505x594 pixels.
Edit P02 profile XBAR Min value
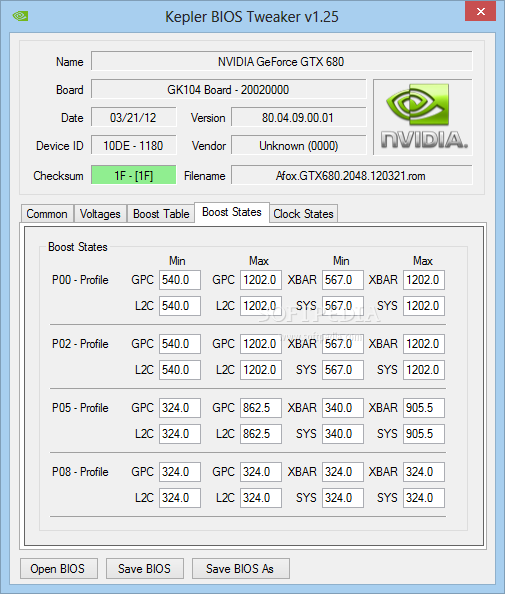point(342,344)
